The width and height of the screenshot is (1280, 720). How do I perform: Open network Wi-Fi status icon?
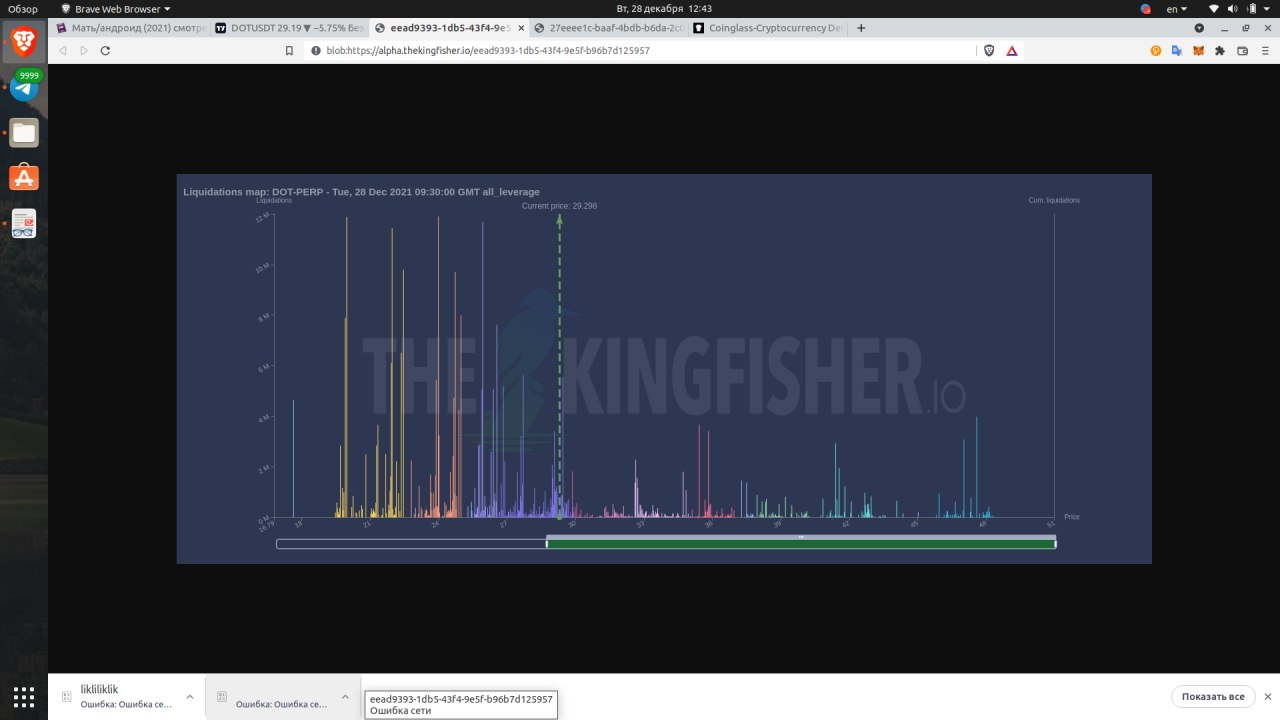pos(1215,8)
